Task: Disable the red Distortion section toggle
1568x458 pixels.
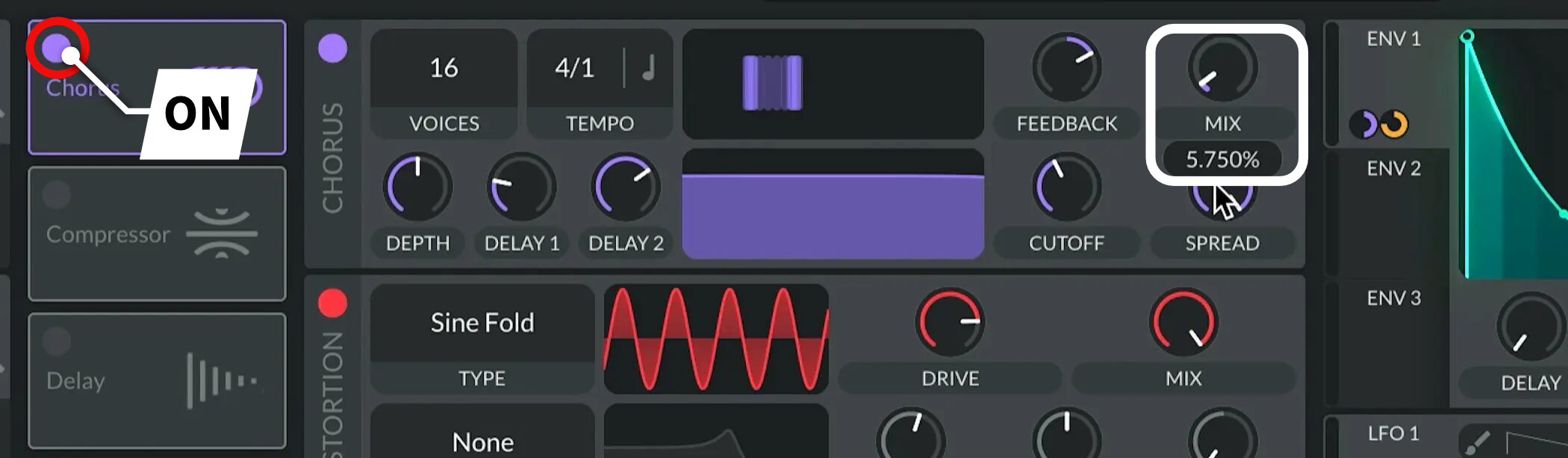Action: click(x=332, y=303)
